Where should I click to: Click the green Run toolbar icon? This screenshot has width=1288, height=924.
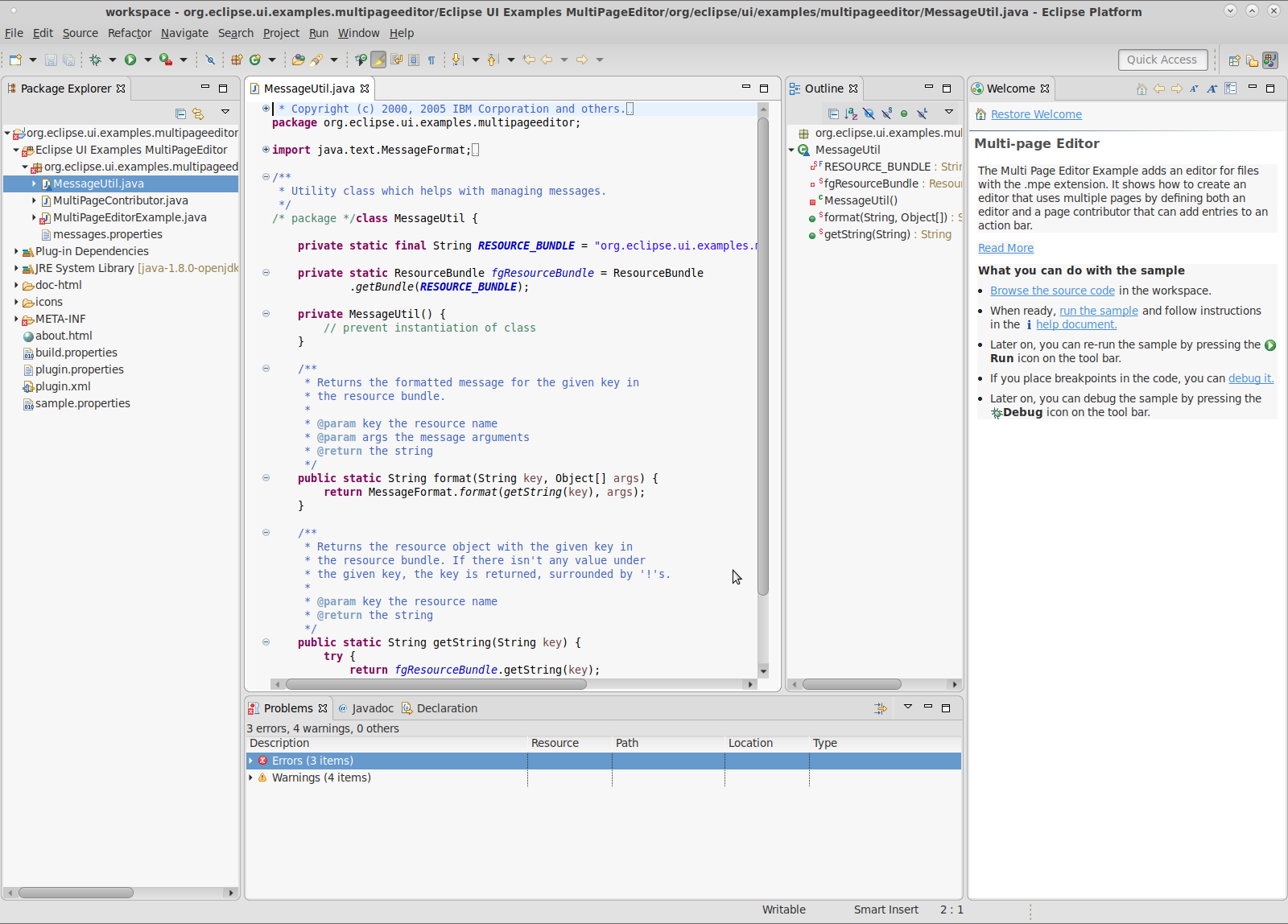pyautogui.click(x=130, y=60)
